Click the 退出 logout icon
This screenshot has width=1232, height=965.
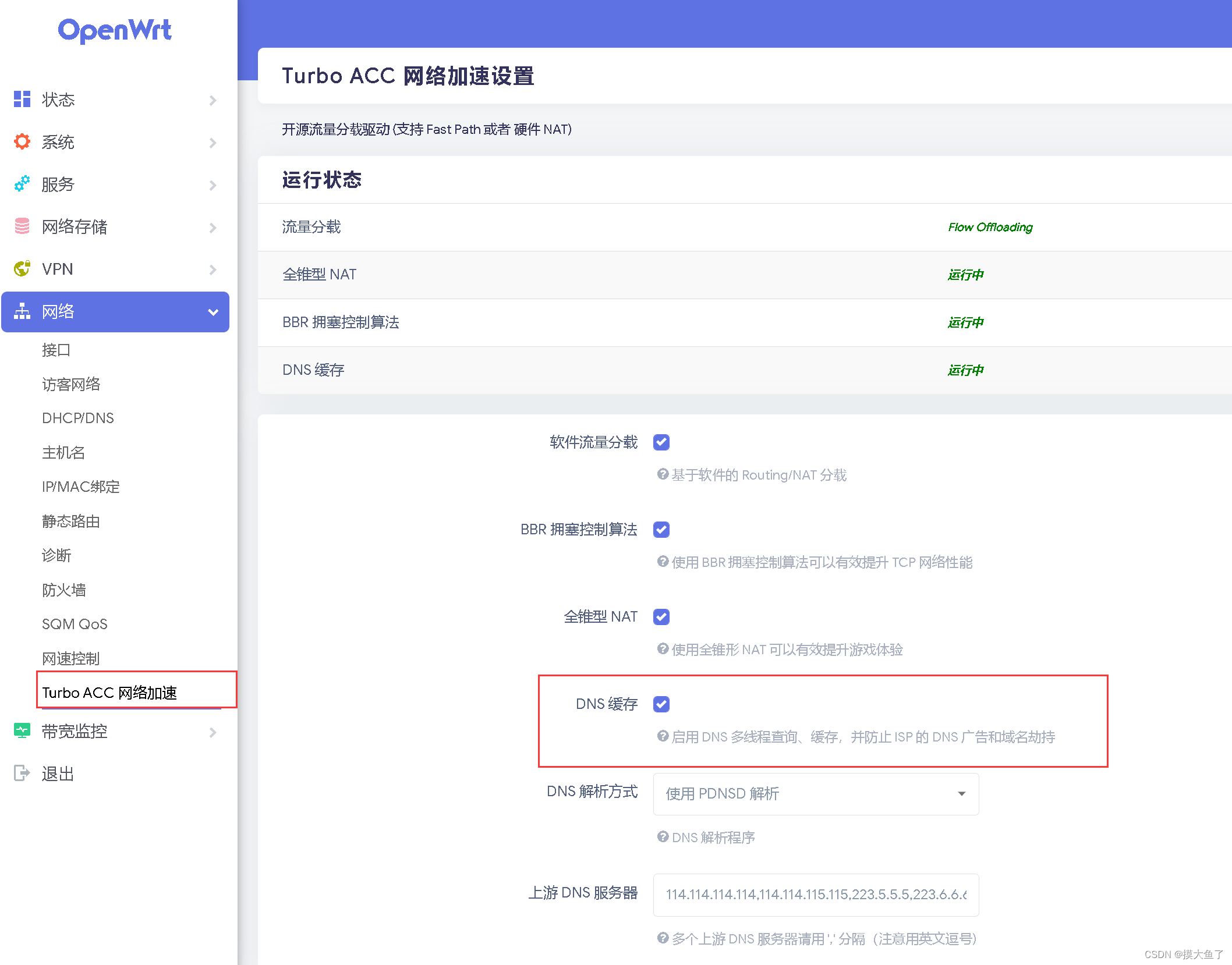pos(22,774)
